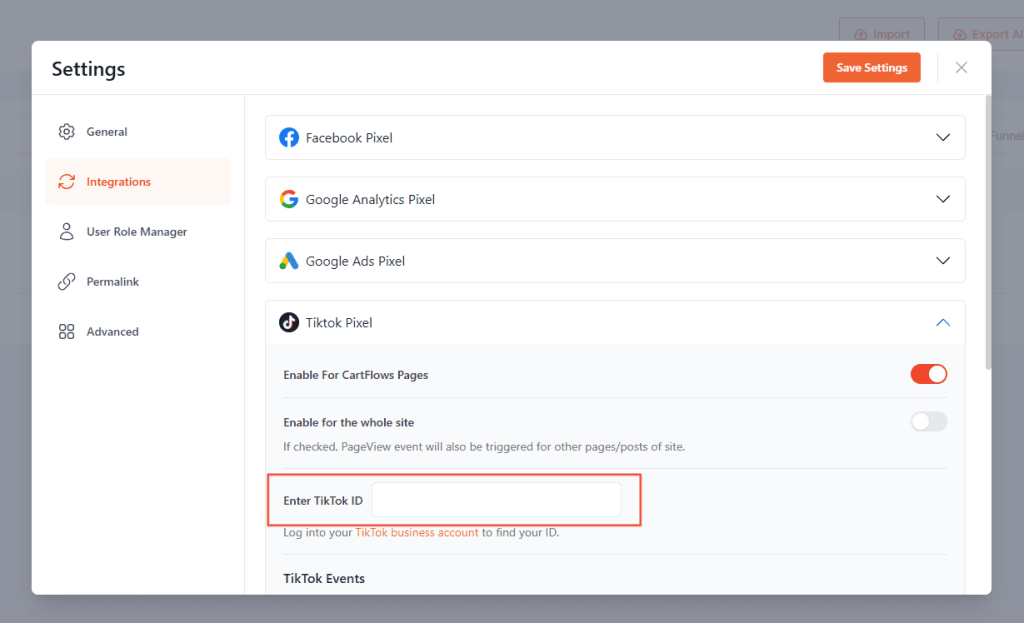The image size is (1024, 623).
Task: Click the TikTok Pixel icon
Action: pos(289,322)
